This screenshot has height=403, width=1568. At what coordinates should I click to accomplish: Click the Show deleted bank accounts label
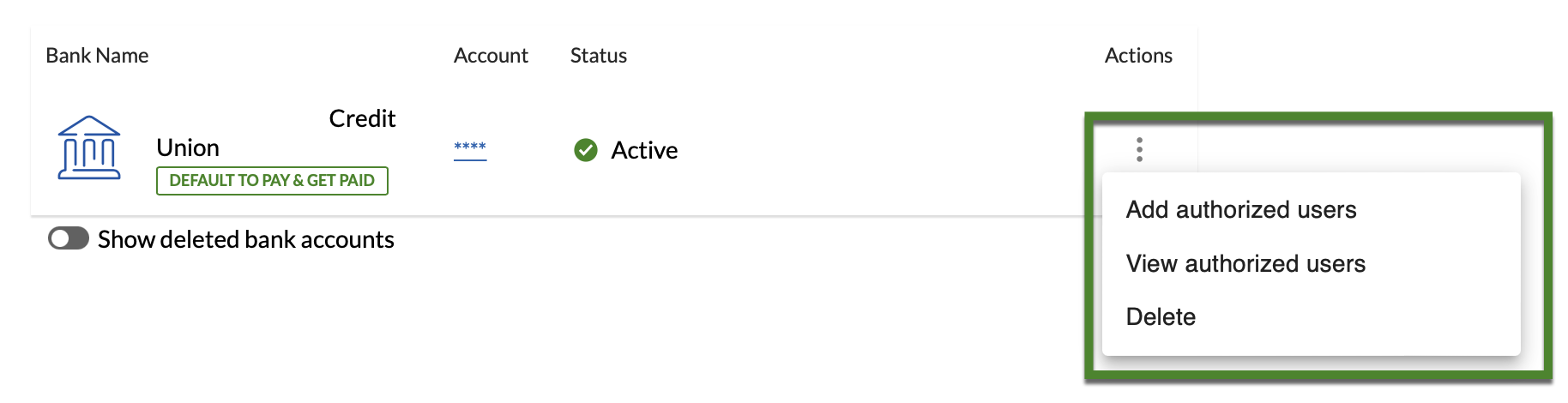pyautogui.click(x=246, y=239)
